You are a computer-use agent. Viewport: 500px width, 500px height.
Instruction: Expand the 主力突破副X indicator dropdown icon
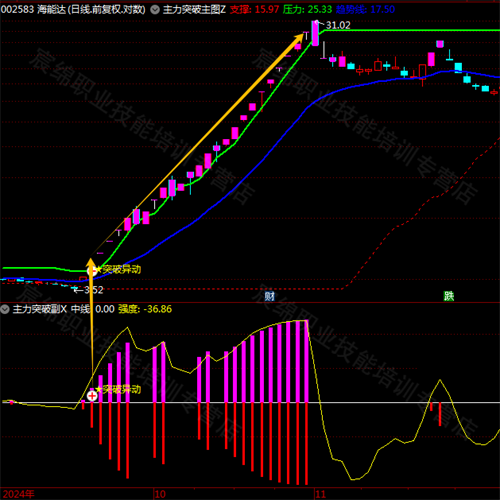5,309
